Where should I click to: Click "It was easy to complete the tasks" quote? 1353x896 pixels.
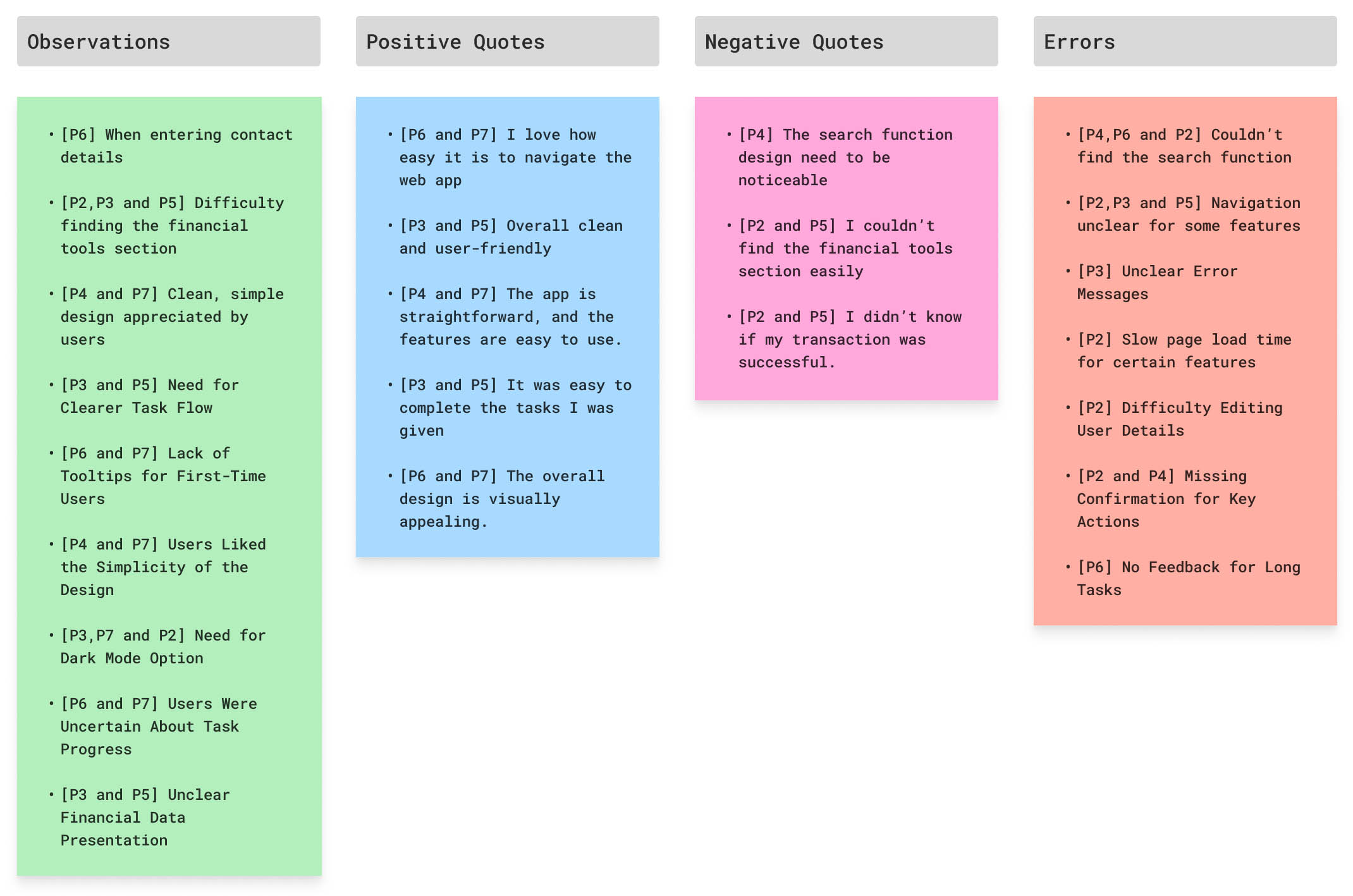[x=515, y=408]
